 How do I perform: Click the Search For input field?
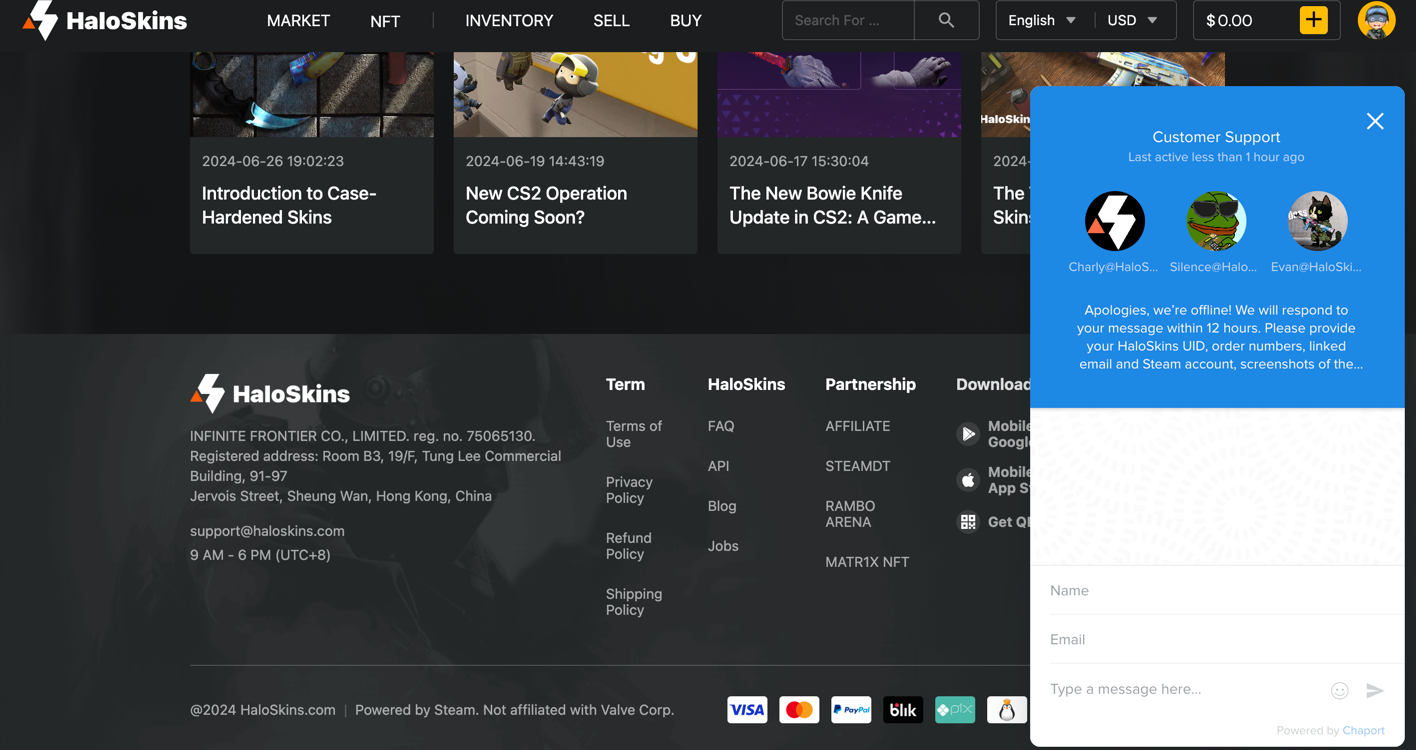[848, 20]
